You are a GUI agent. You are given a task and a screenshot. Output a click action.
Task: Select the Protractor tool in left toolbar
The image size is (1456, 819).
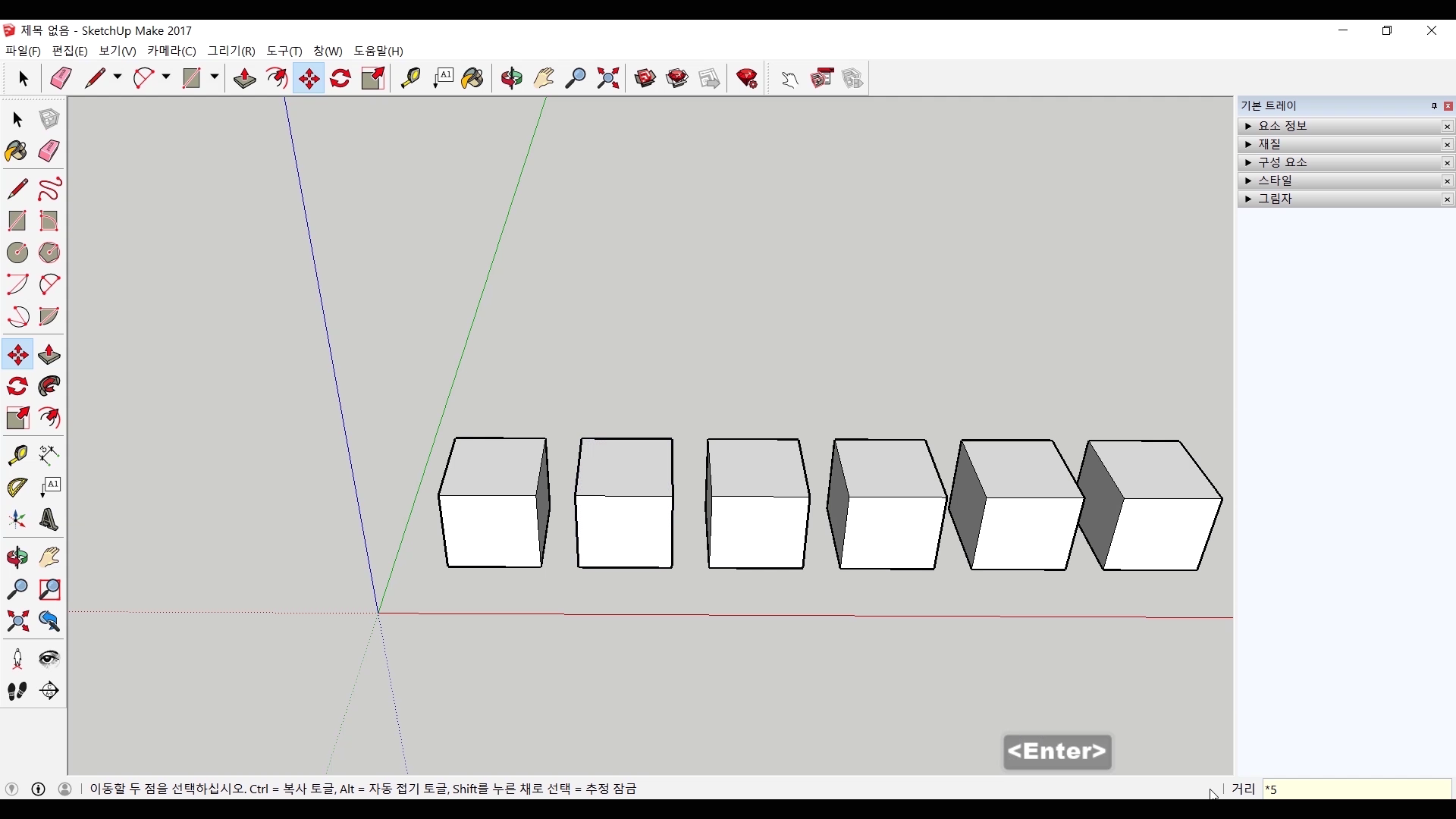[17, 487]
